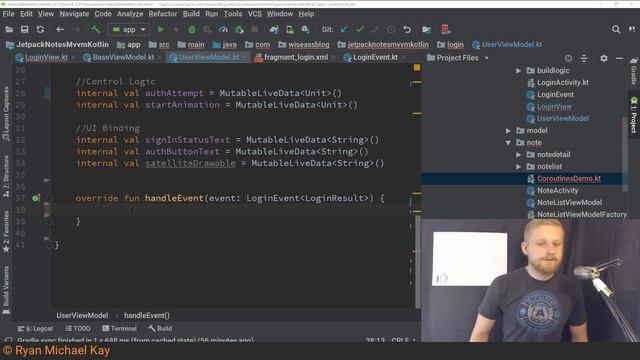This screenshot has height=360, width=640.
Task: Open the Logcat tool window
Action: pyautogui.click(x=35, y=329)
